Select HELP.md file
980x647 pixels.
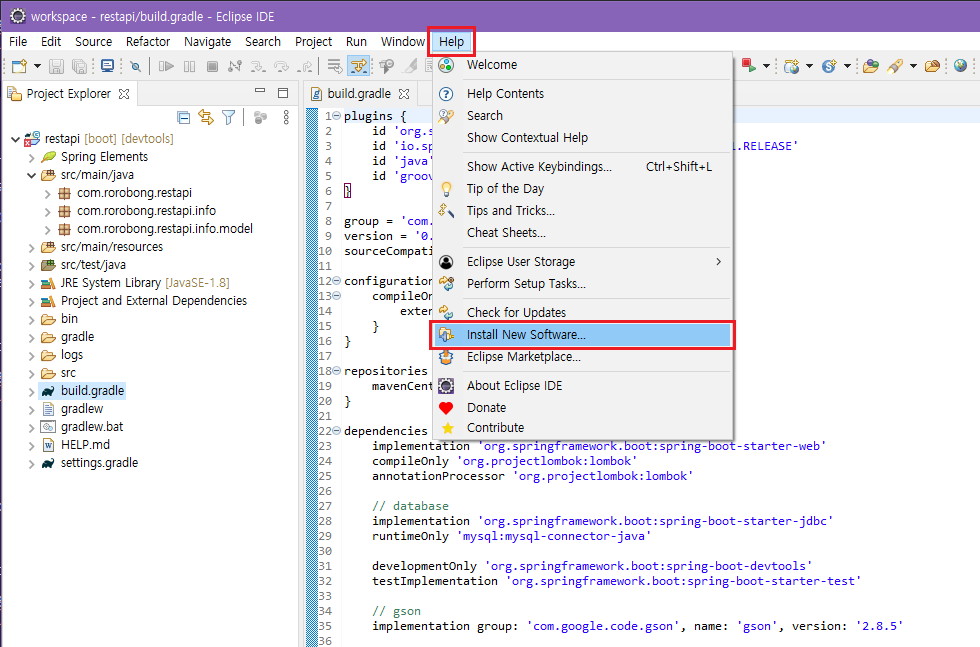pyautogui.click(x=85, y=444)
